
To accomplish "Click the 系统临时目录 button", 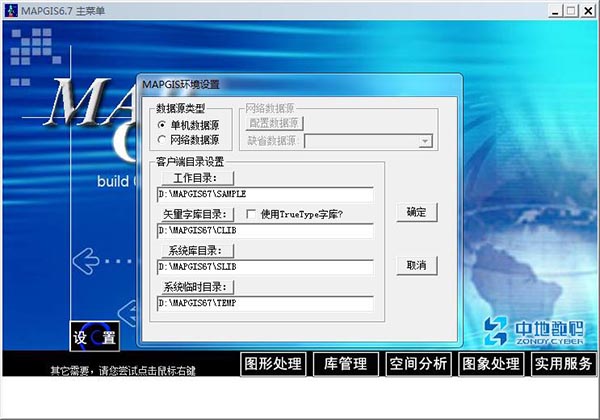I will pos(197,287).
